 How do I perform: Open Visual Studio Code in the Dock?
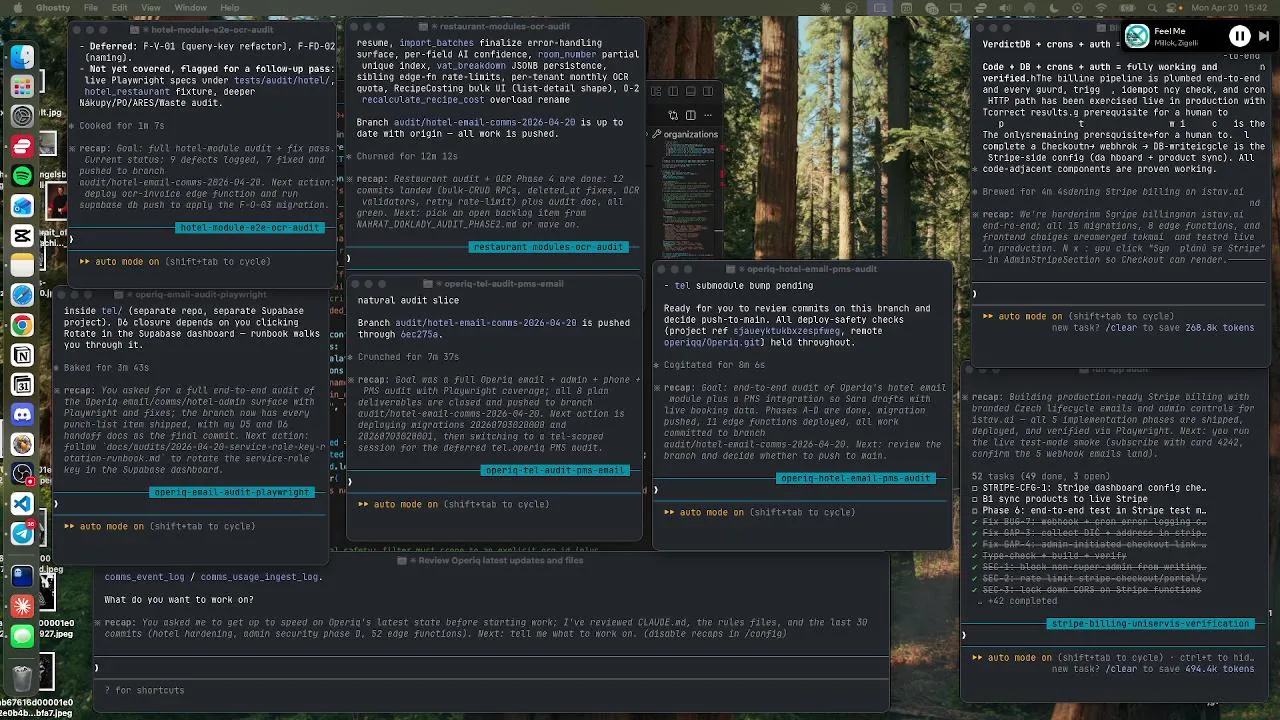pos(22,504)
